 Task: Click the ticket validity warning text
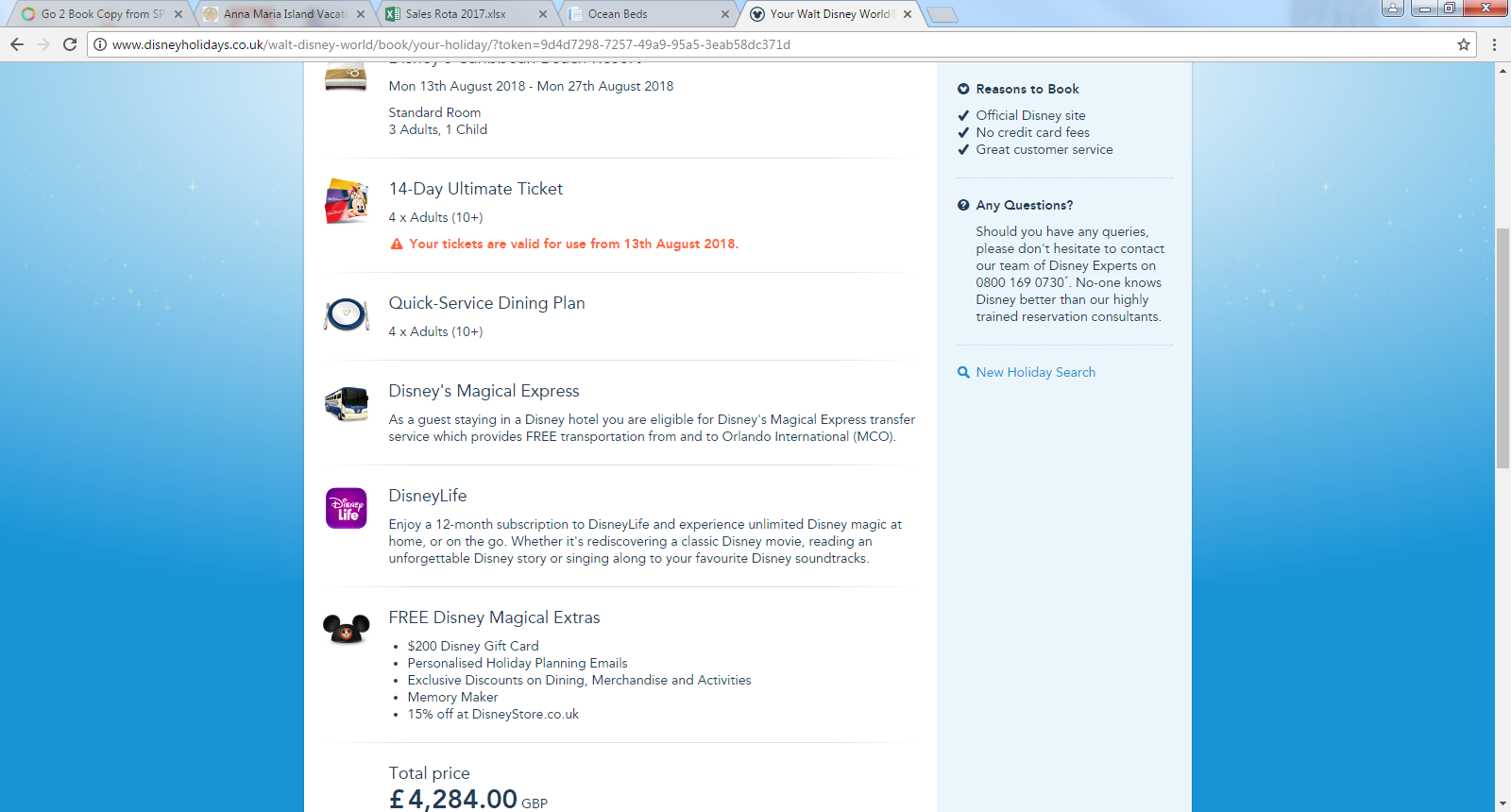pyautogui.click(x=574, y=244)
